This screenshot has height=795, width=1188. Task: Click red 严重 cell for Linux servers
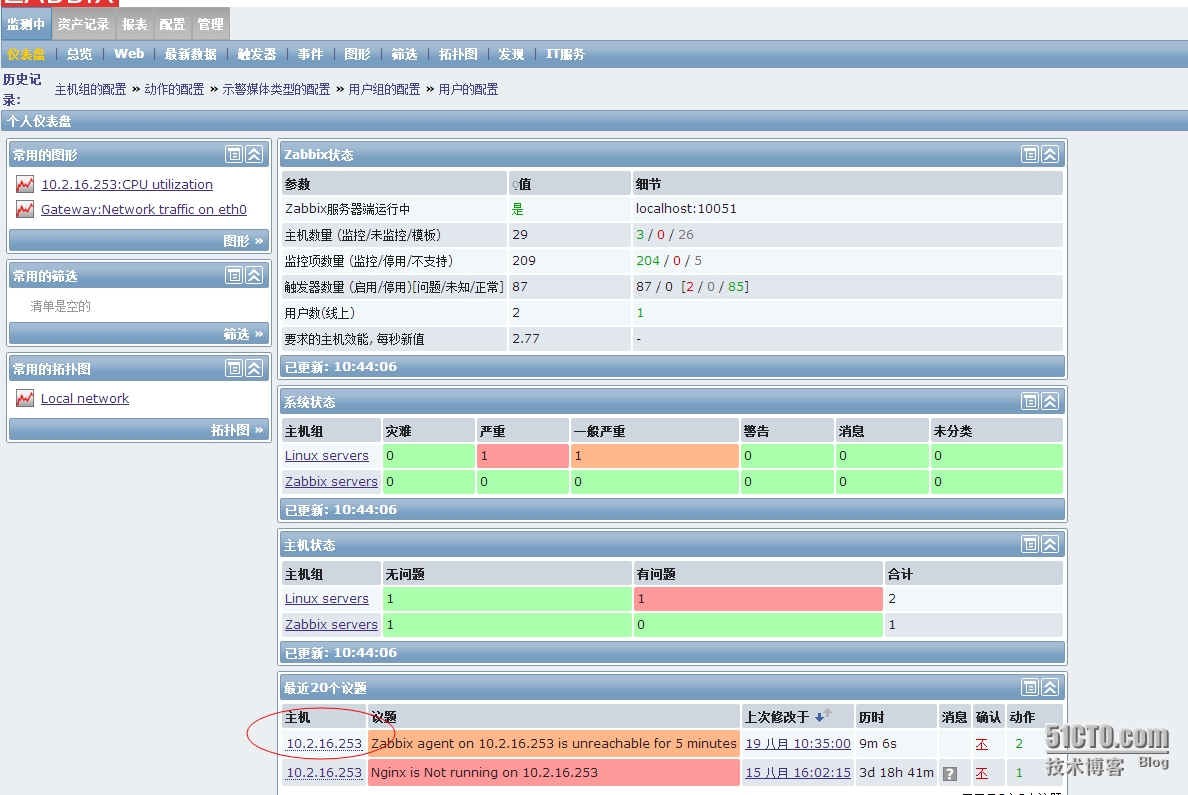point(523,455)
